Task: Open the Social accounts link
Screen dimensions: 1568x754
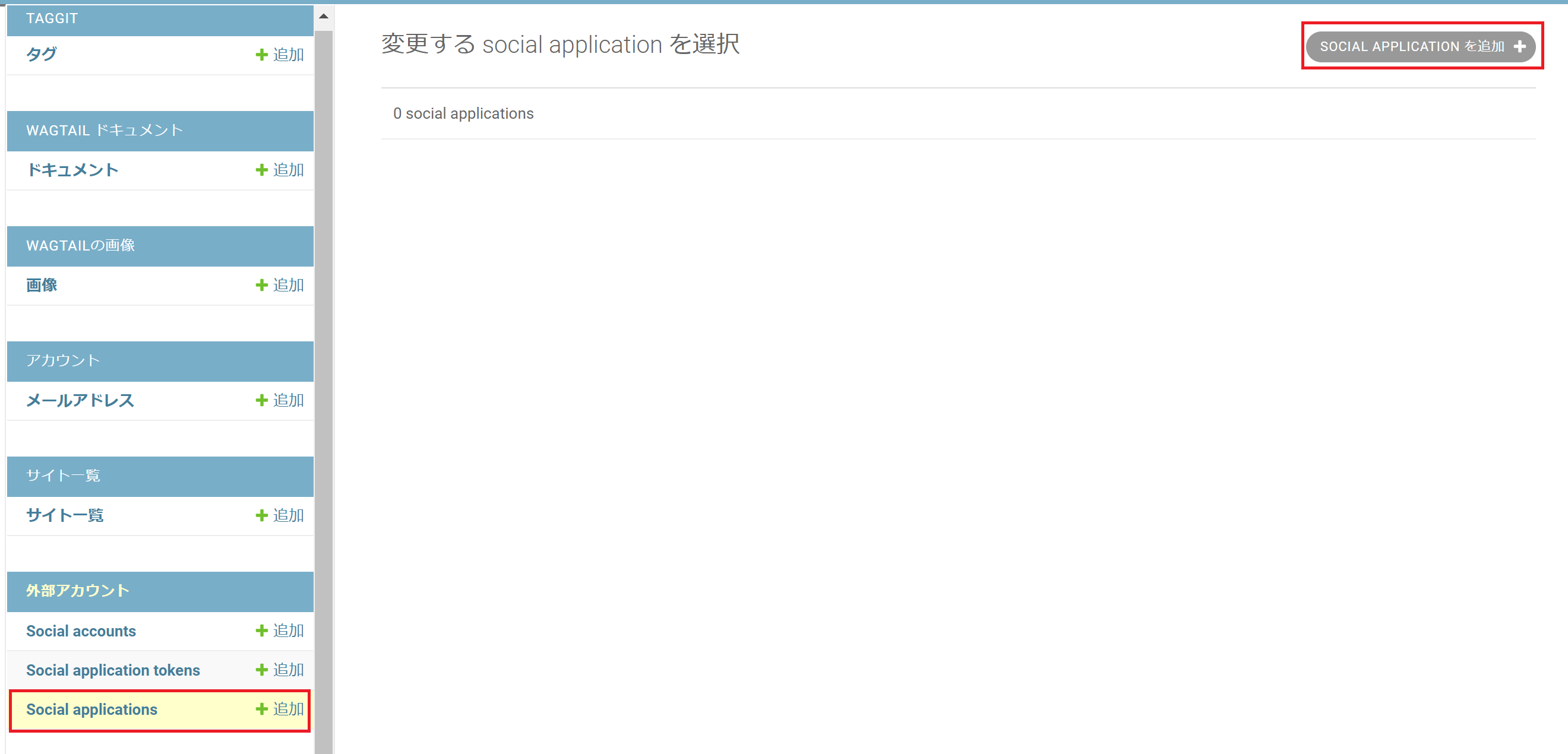Action: coord(81,631)
